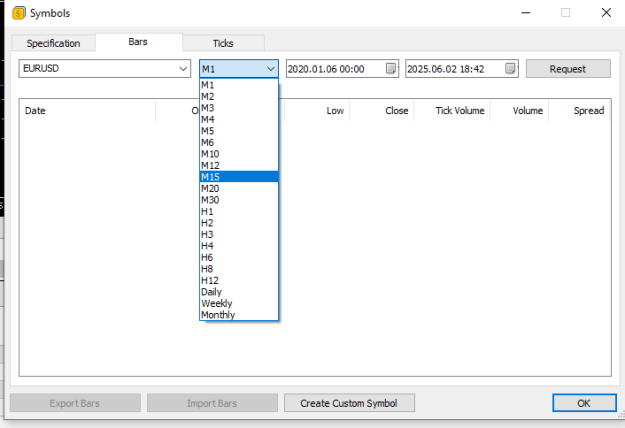Image resolution: width=625 pixels, height=428 pixels.
Task: Pick M20 in the timeframe list
Action: 239,188
